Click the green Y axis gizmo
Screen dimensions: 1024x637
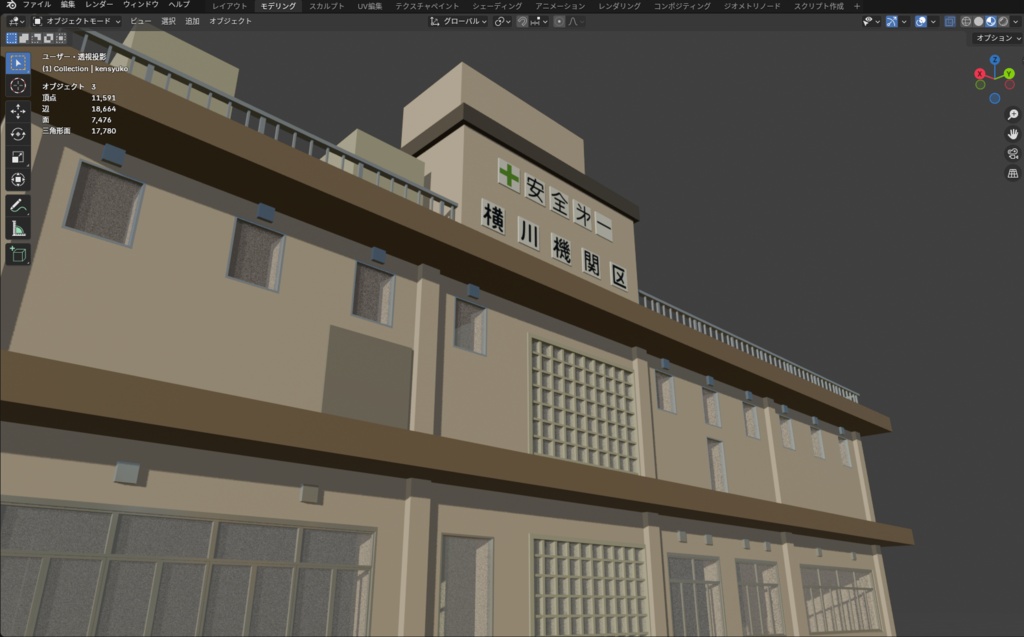point(1009,74)
